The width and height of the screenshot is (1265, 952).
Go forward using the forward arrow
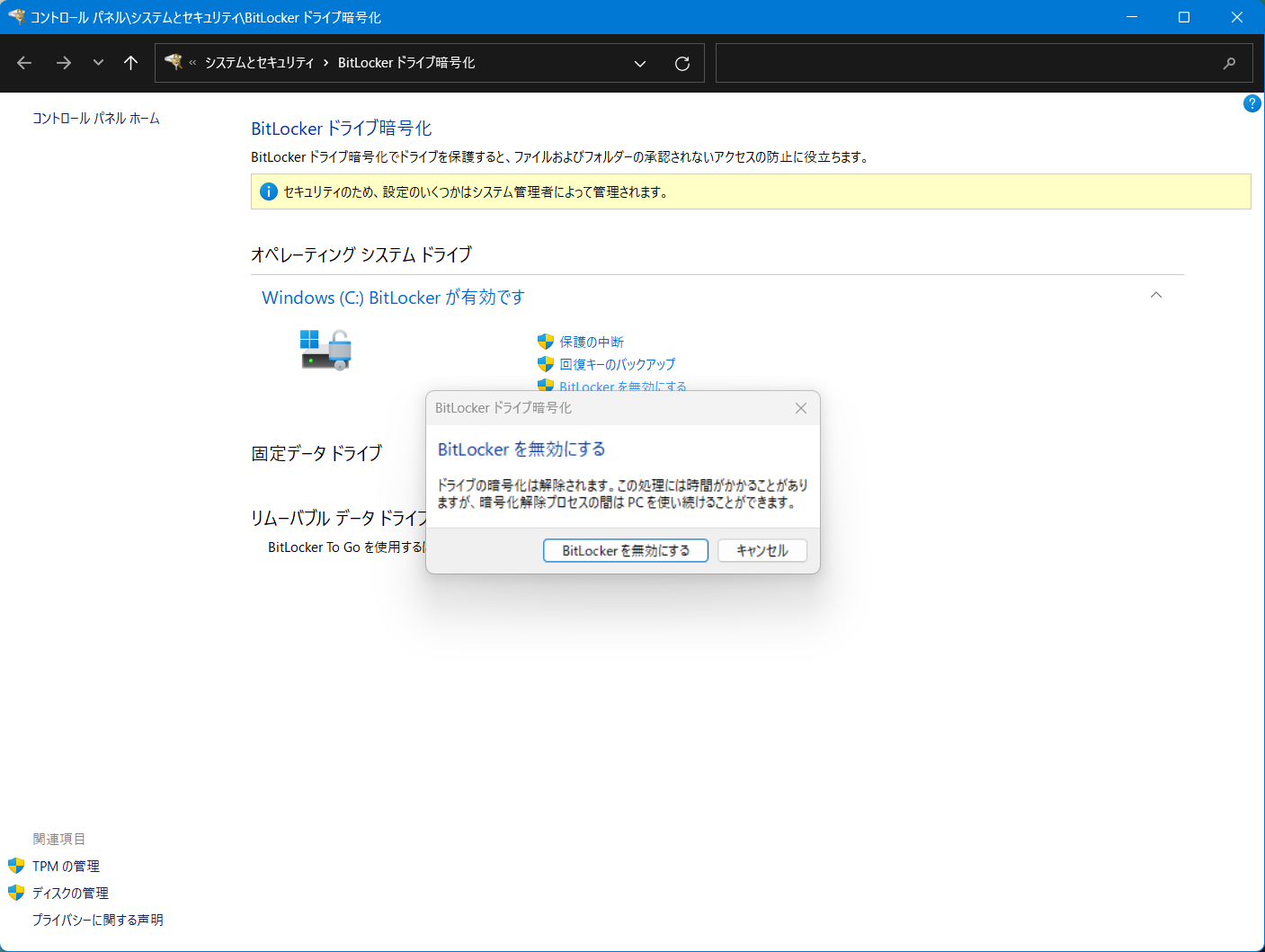(63, 63)
